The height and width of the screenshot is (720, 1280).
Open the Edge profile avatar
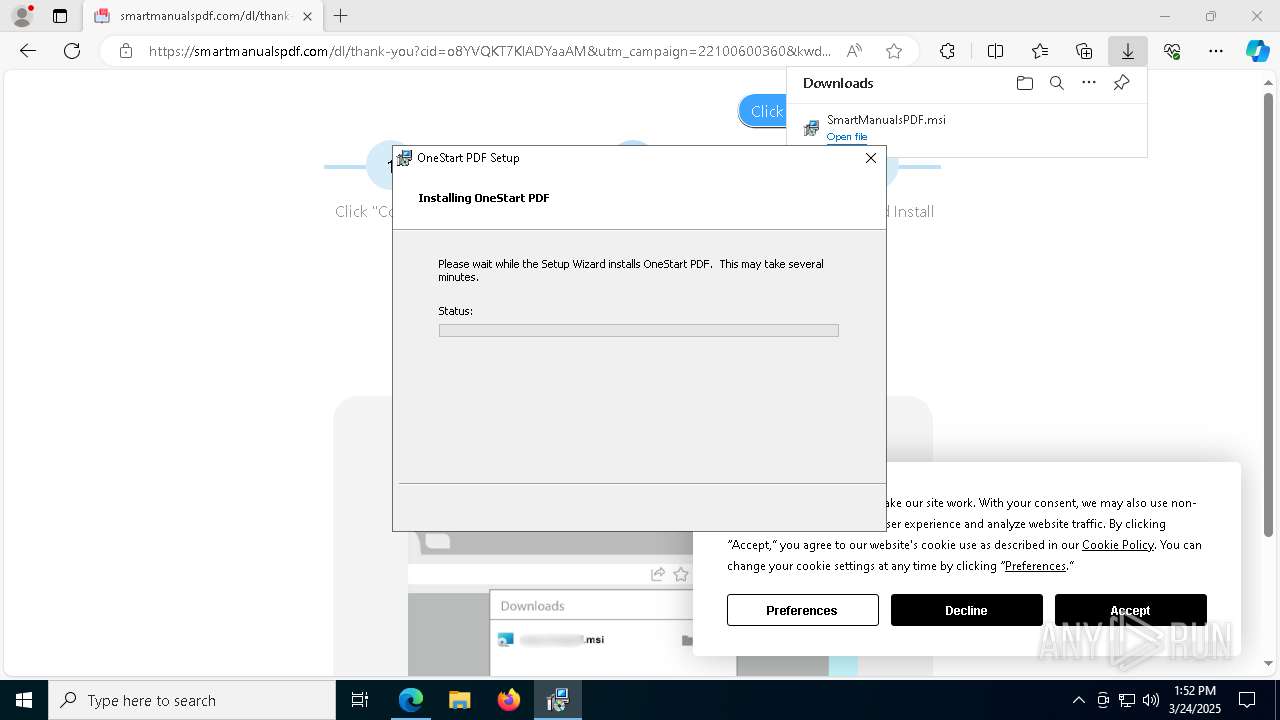click(21, 16)
